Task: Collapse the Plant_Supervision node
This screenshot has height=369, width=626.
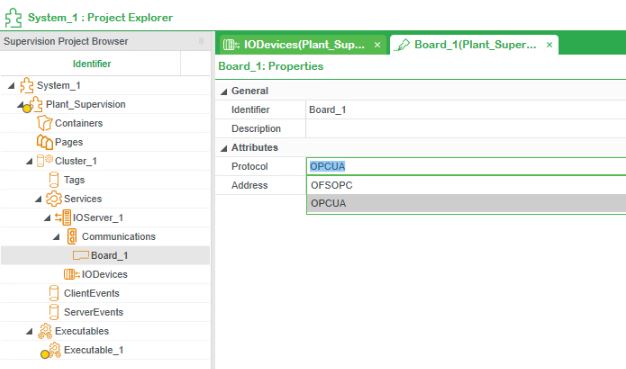Action: coord(21,104)
